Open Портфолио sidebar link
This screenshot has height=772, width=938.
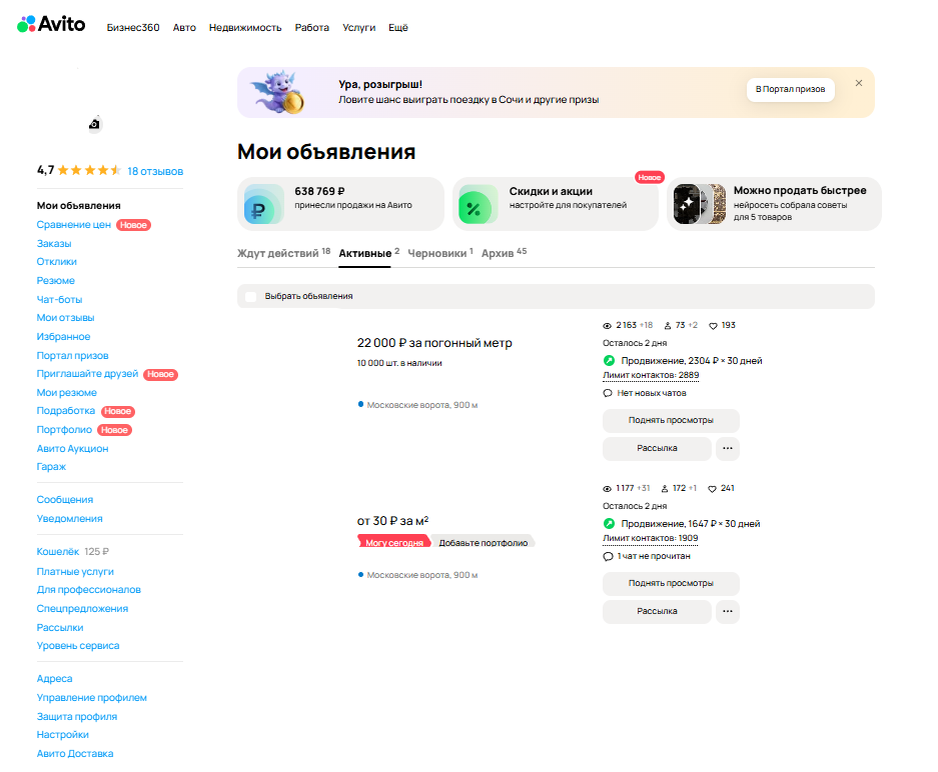(x=64, y=430)
